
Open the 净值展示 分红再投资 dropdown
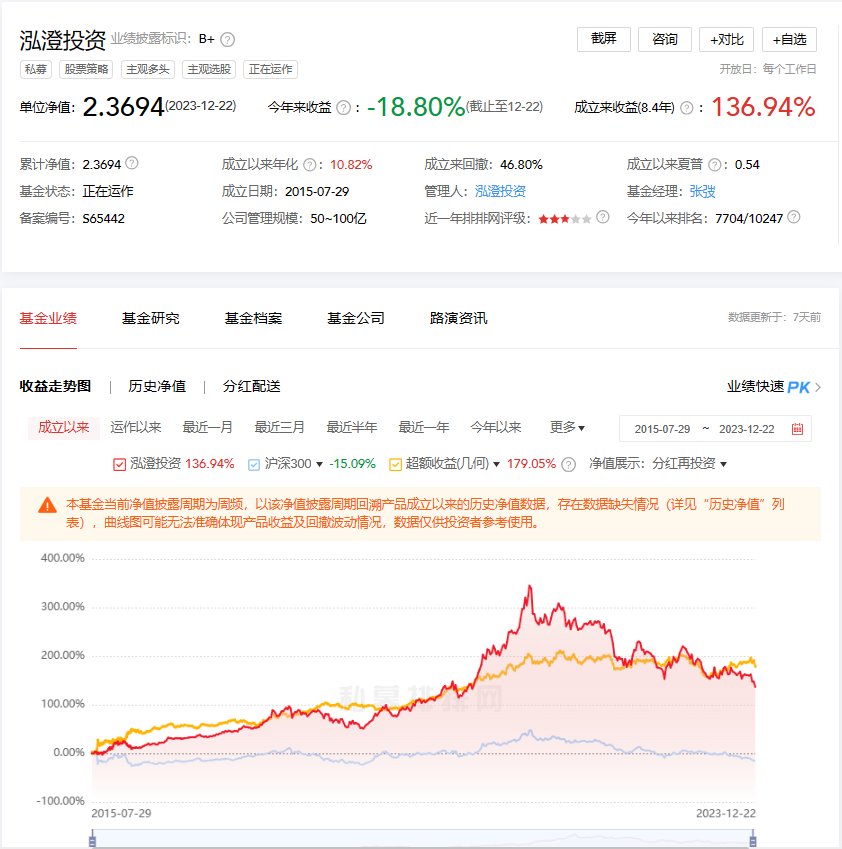coord(689,464)
